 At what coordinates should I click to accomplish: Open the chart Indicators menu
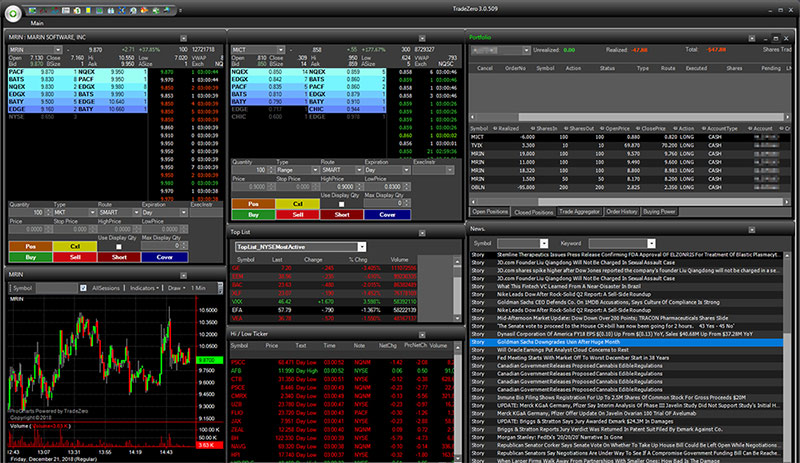(x=144, y=288)
